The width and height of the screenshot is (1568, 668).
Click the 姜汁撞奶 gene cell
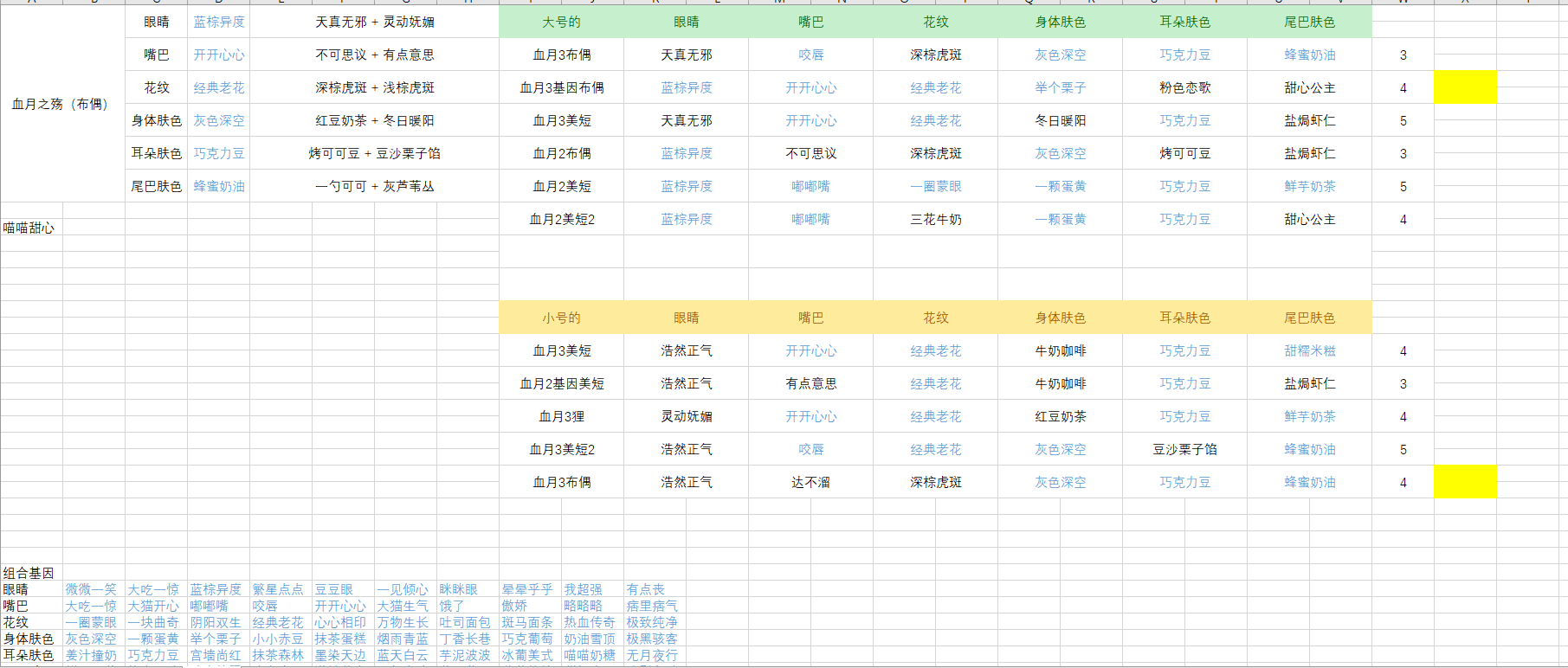pyautogui.click(x=94, y=655)
